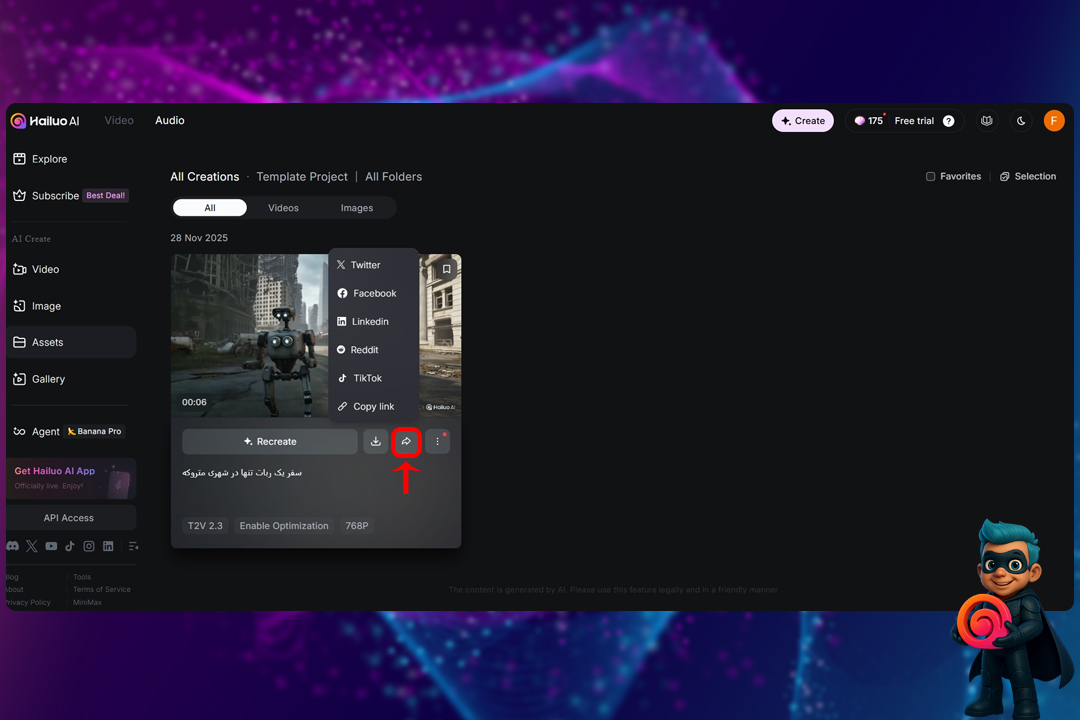The width and height of the screenshot is (1080, 720).
Task: Open the three-dot more options menu
Action: (x=437, y=441)
